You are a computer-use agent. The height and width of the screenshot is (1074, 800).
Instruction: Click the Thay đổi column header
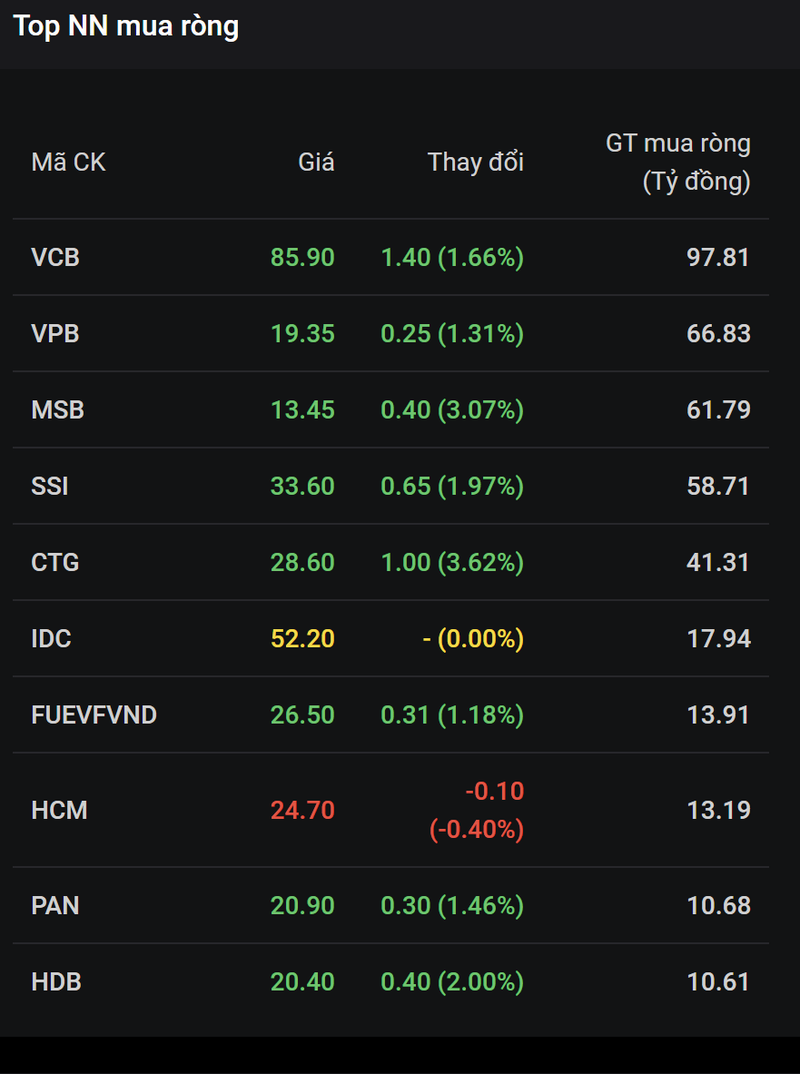pos(475,162)
